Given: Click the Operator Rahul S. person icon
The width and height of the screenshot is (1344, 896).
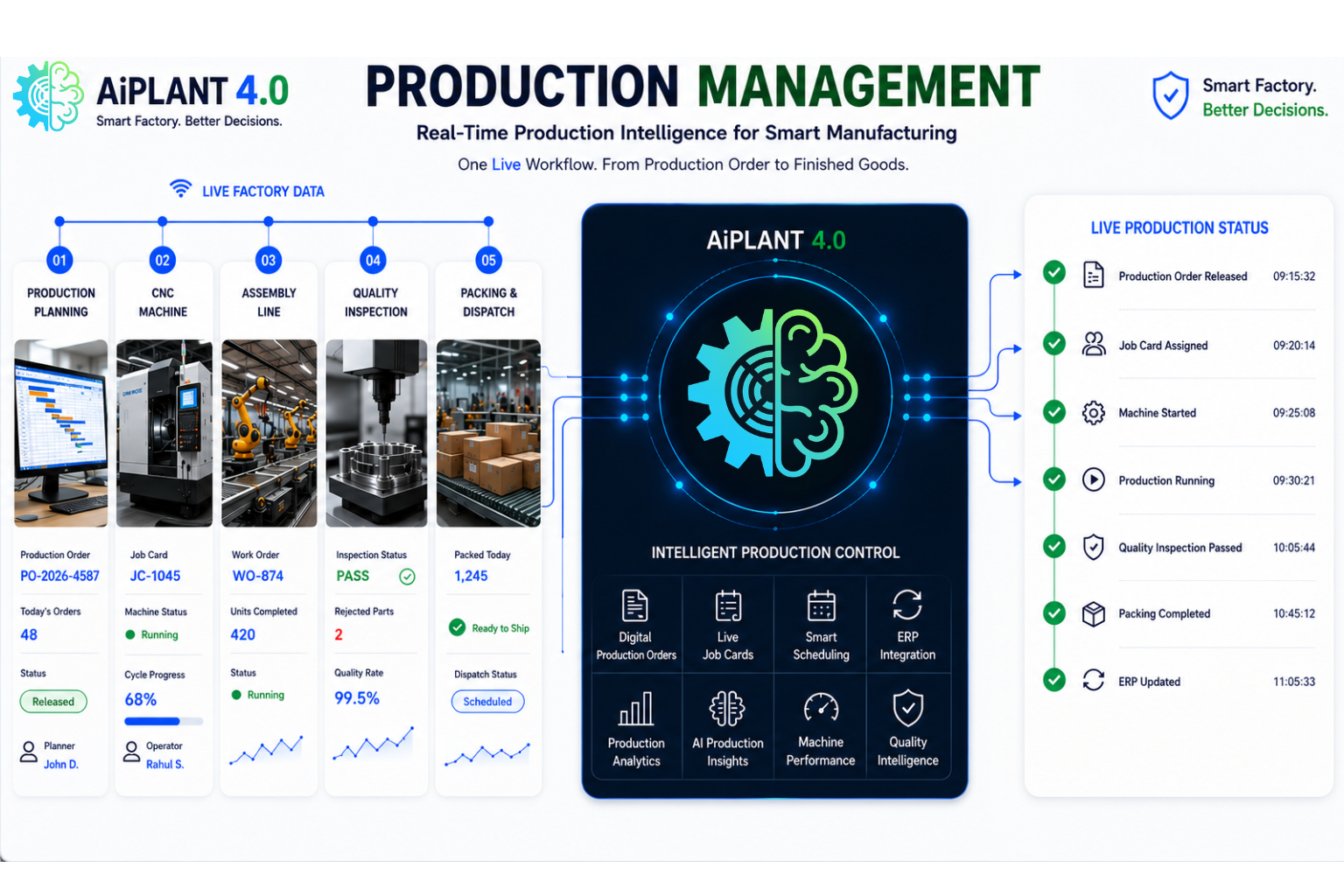Looking at the screenshot, I should coord(131,752).
